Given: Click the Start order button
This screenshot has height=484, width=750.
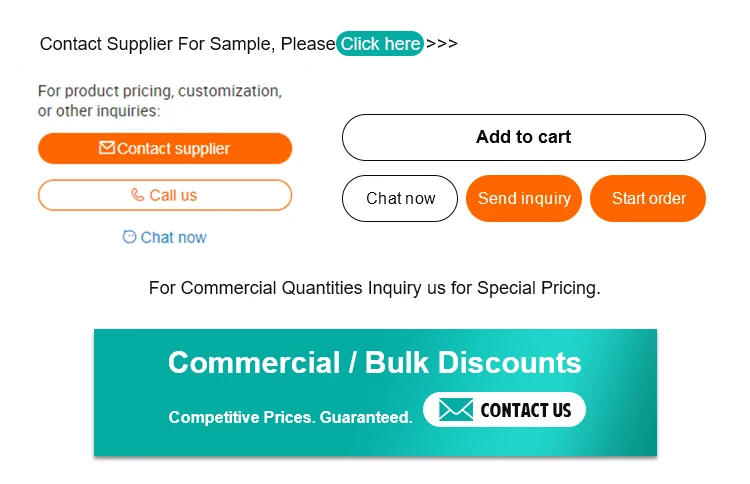Looking at the screenshot, I should [x=648, y=198].
